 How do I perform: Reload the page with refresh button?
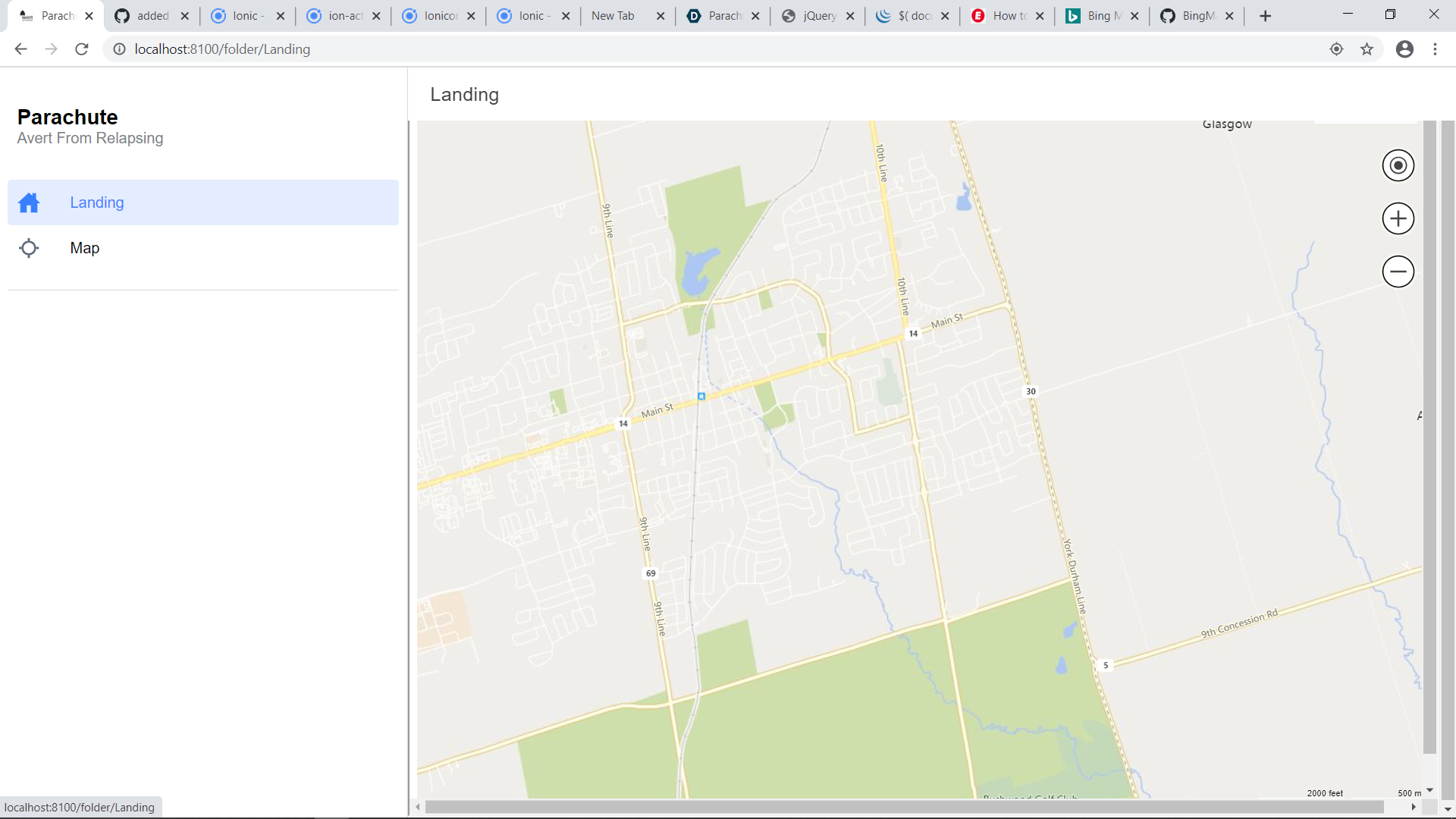pyautogui.click(x=82, y=49)
